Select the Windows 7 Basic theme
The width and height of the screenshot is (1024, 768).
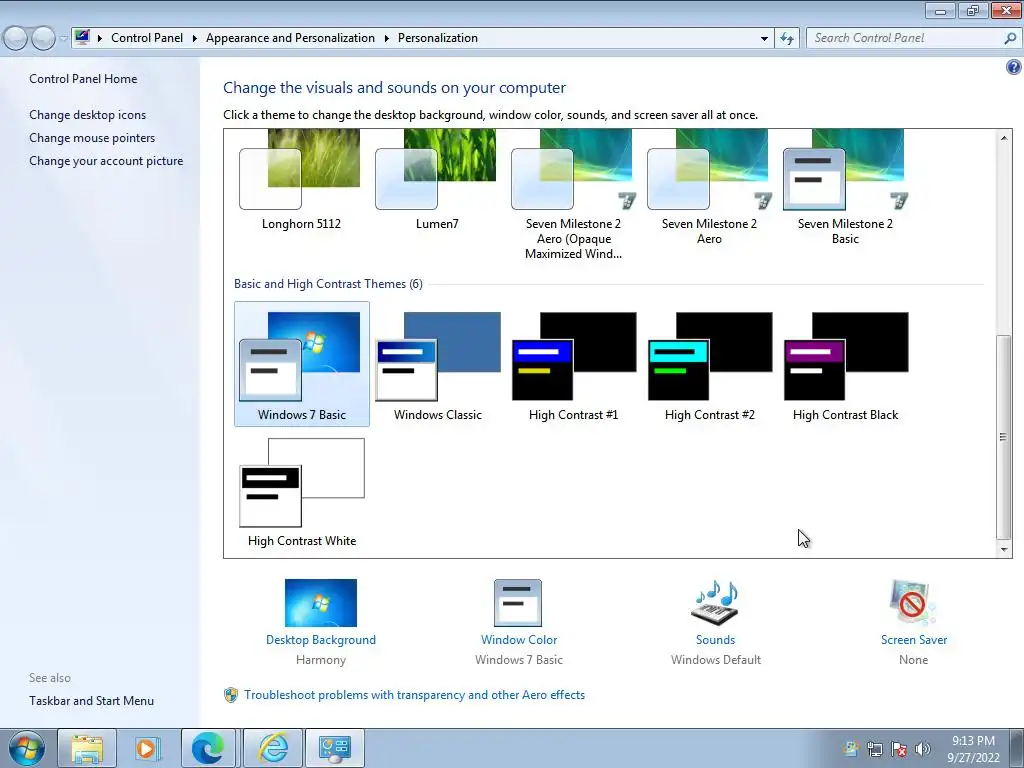point(302,364)
